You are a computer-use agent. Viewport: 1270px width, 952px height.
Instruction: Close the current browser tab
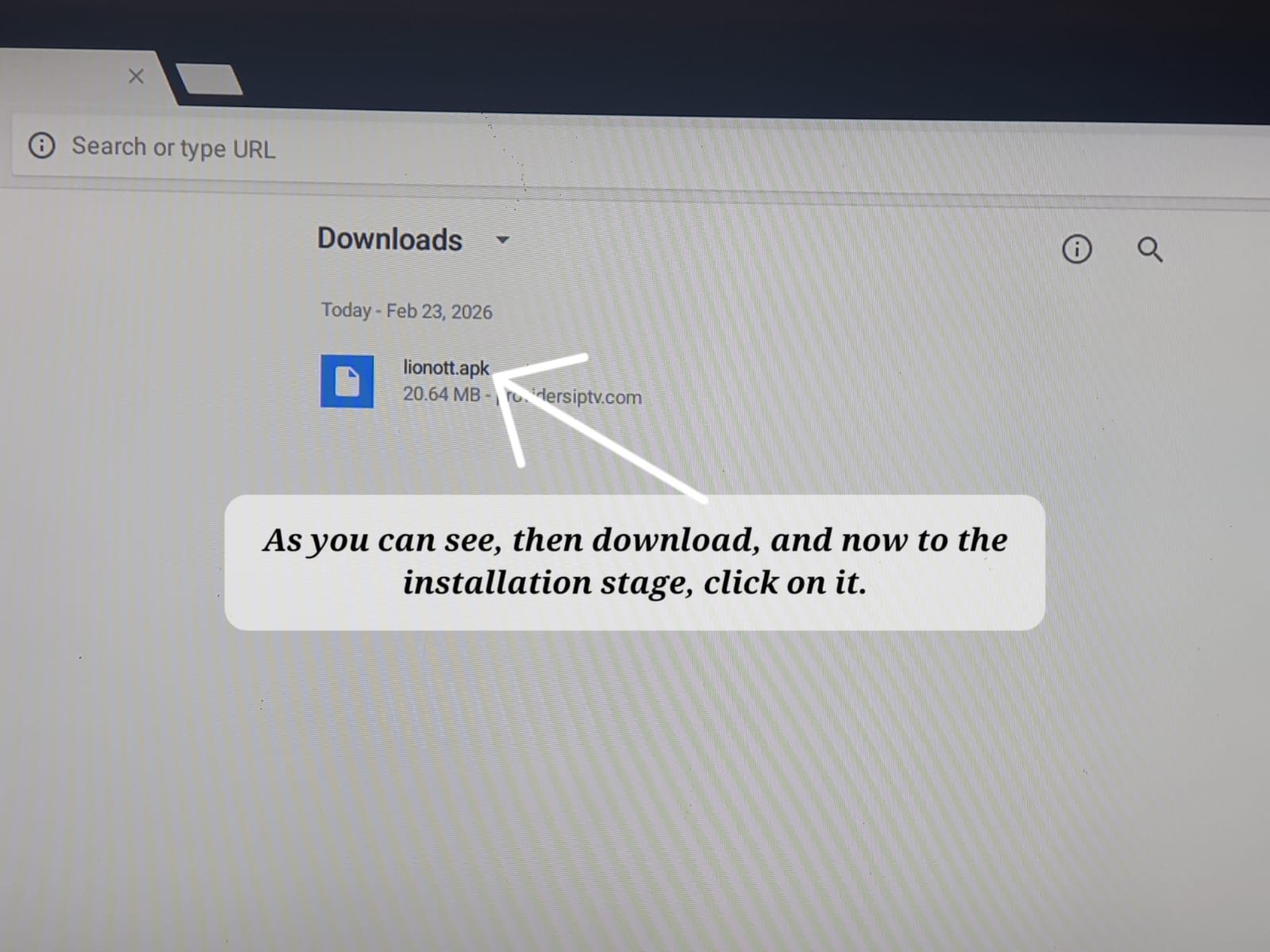point(136,76)
